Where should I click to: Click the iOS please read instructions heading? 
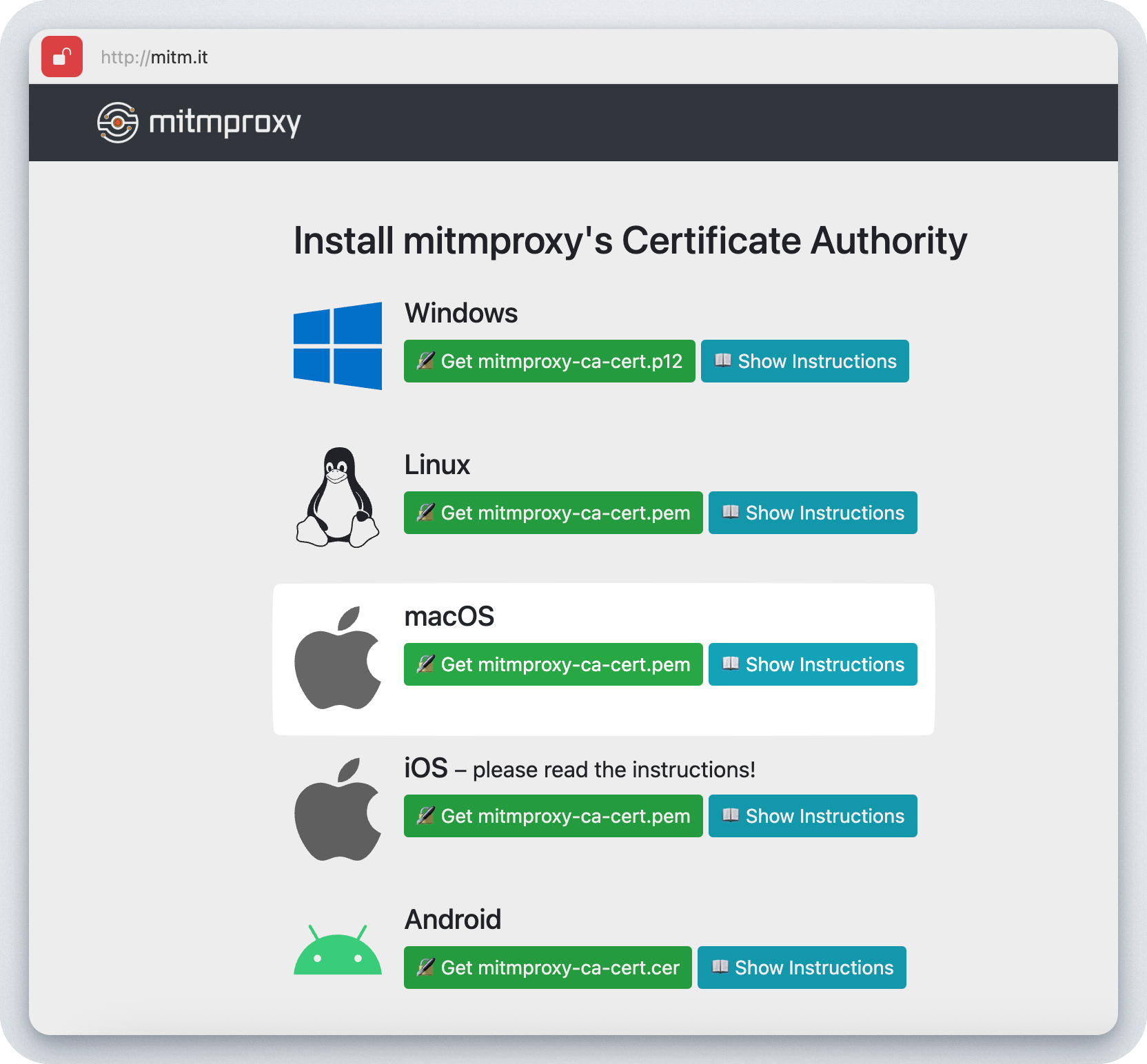pyautogui.click(x=580, y=768)
